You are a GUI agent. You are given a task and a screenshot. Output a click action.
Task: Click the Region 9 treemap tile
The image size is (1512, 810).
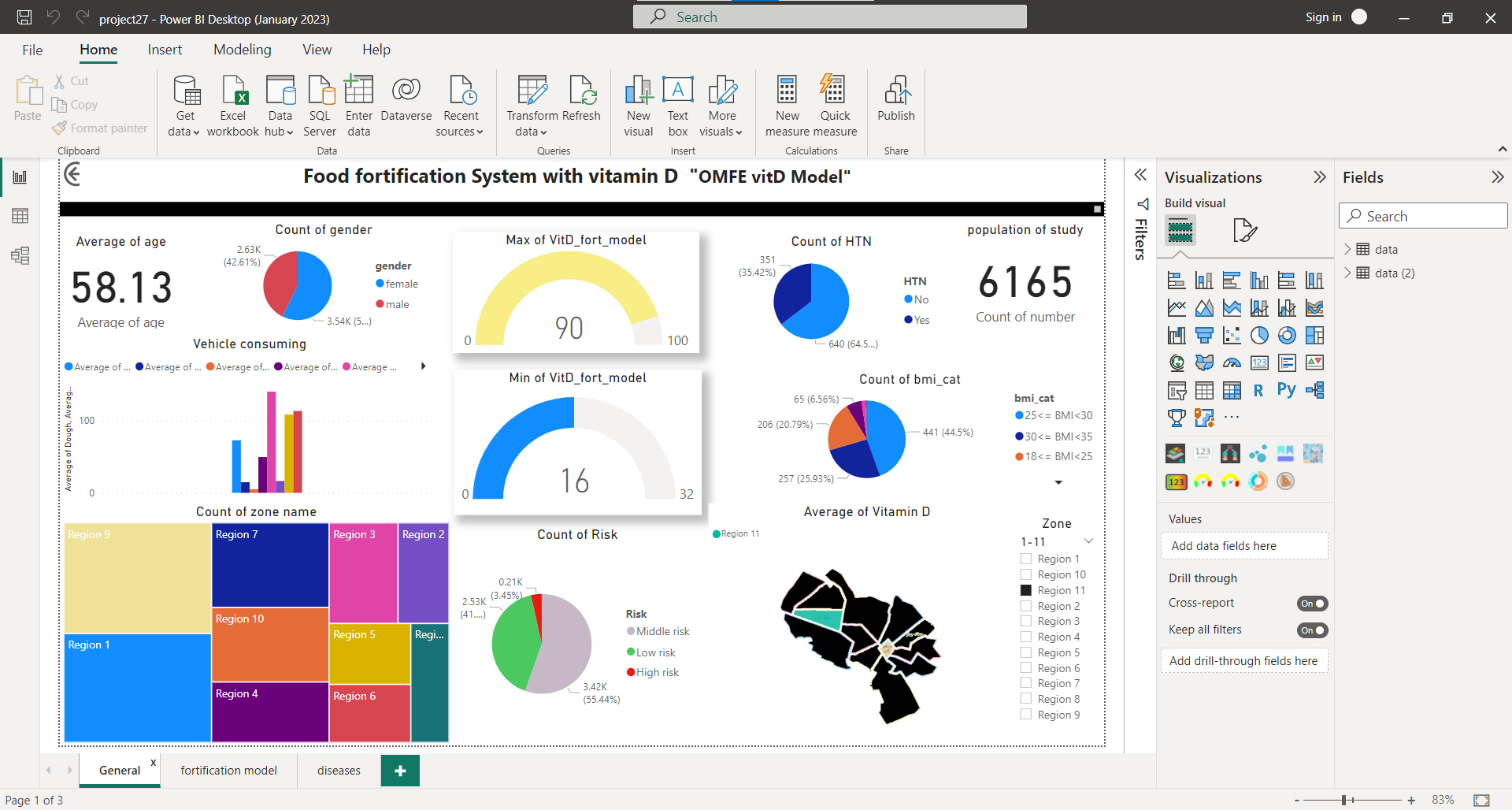coord(137,578)
